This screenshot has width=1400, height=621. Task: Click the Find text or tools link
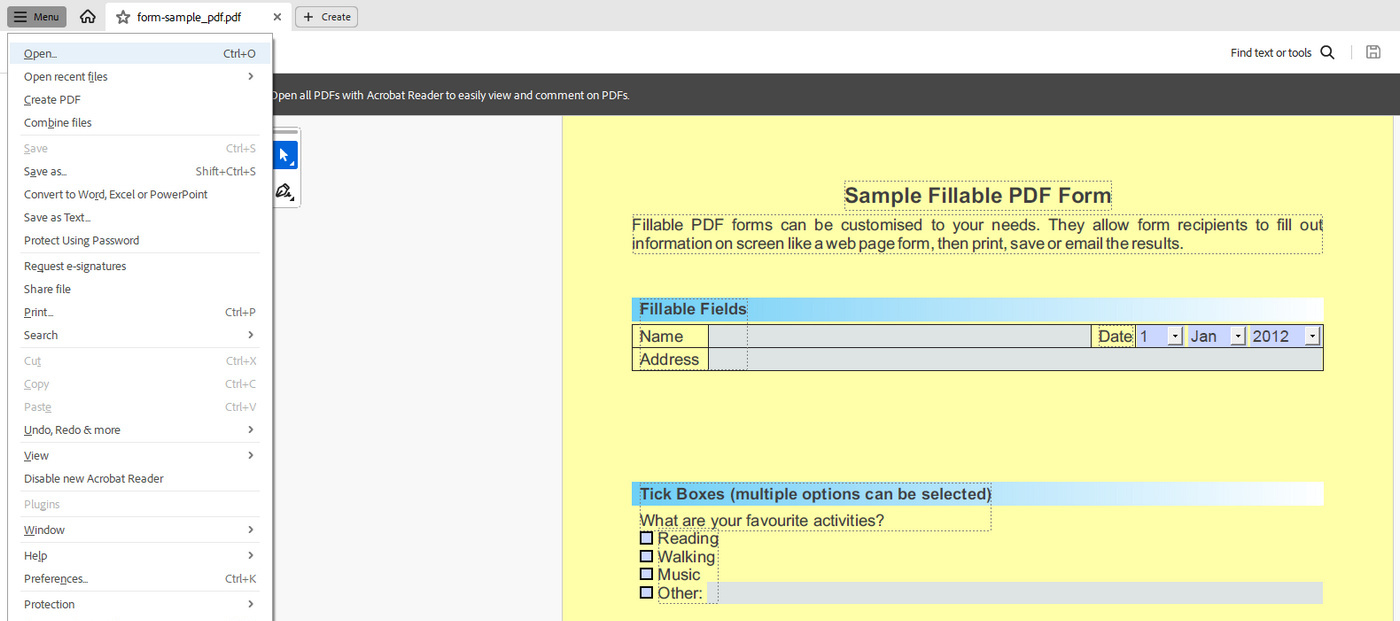tap(1270, 52)
